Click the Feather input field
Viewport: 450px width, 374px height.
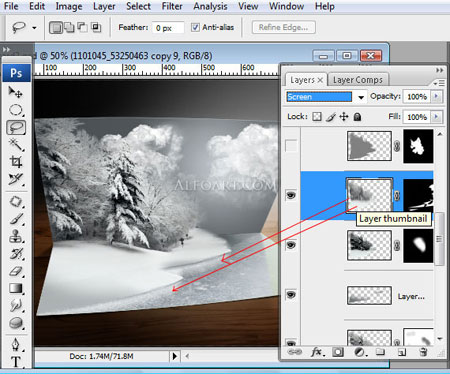click(x=168, y=28)
